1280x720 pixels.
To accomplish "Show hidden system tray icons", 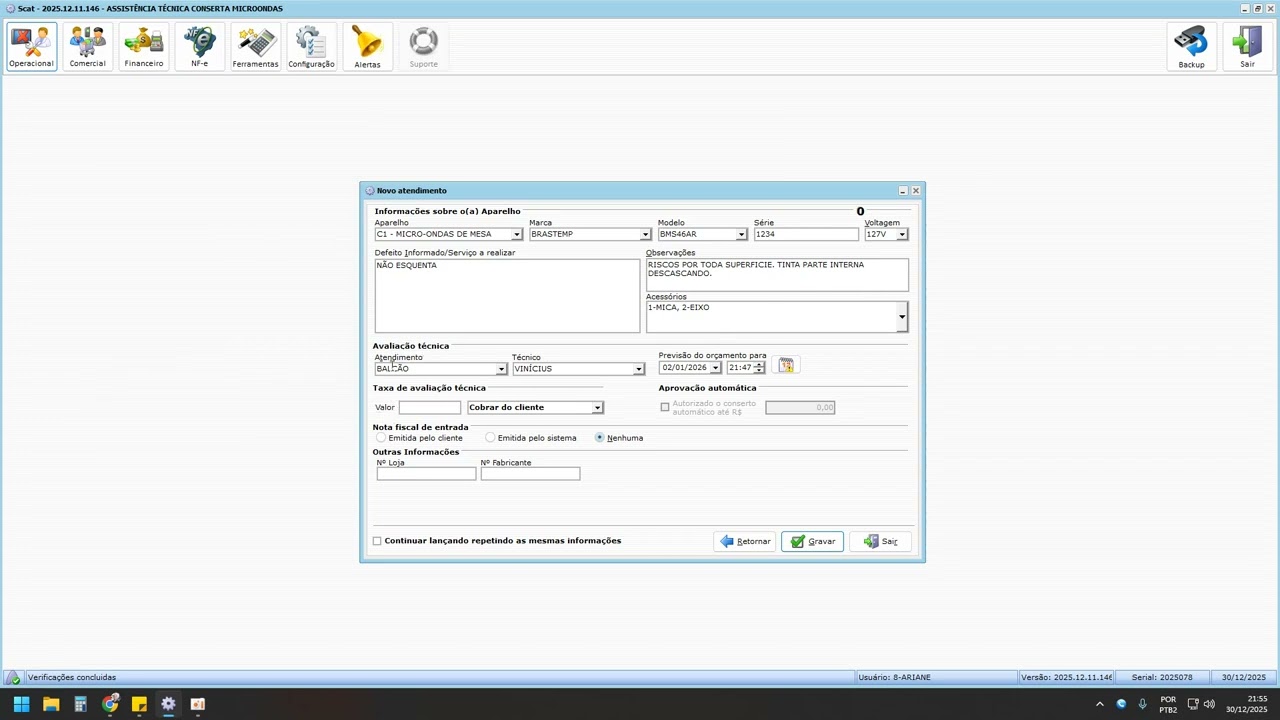I will click(1100, 704).
